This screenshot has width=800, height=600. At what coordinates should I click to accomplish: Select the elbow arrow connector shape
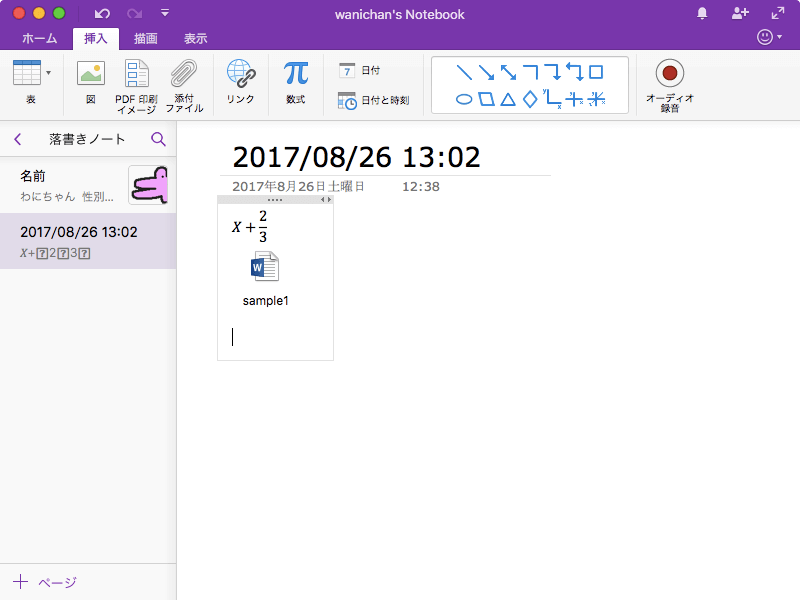(x=553, y=72)
